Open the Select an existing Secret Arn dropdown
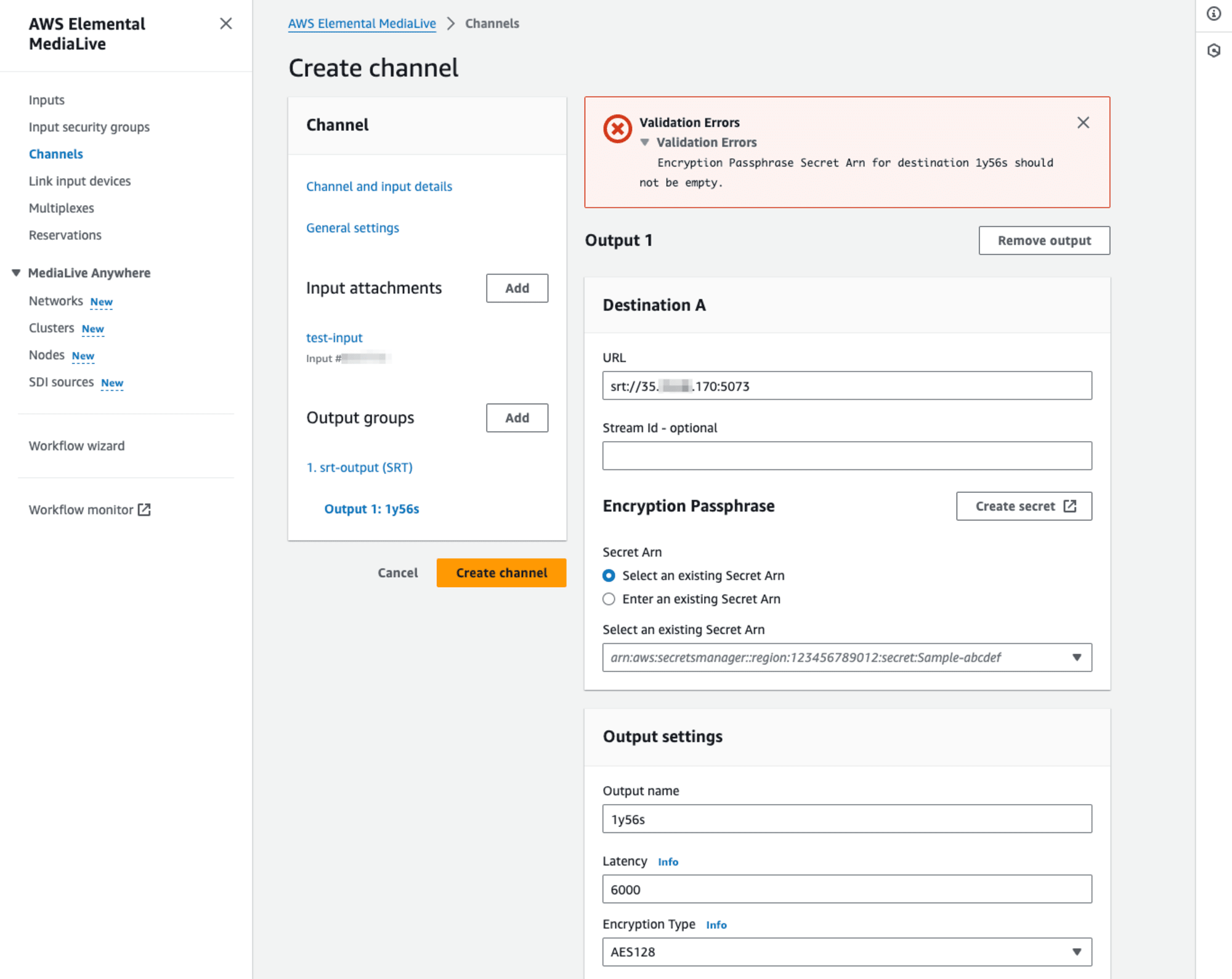Viewport: 1232px width, 979px height. (847, 657)
